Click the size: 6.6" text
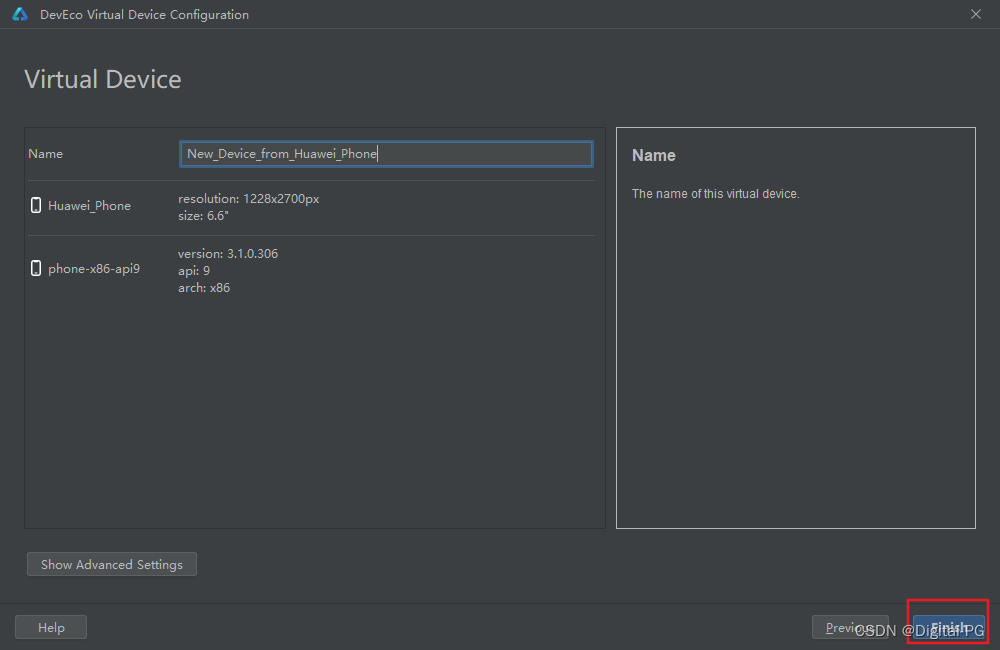1000x650 pixels. pos(203,216)
